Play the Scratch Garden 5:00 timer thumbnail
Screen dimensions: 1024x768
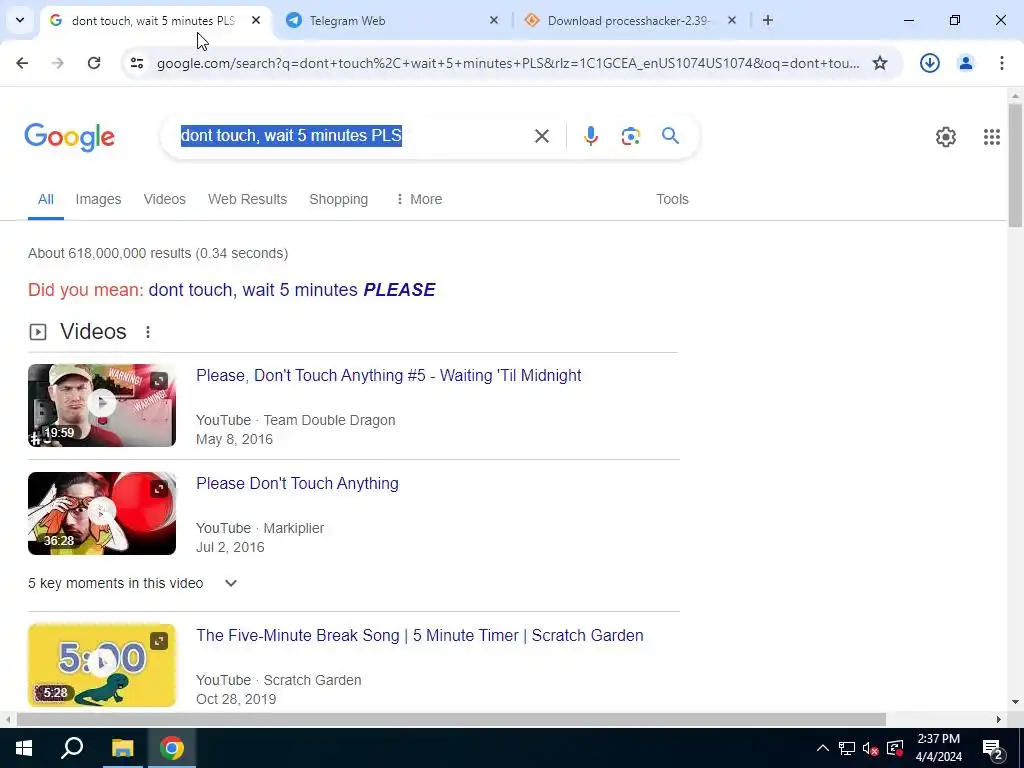point(102,665)
